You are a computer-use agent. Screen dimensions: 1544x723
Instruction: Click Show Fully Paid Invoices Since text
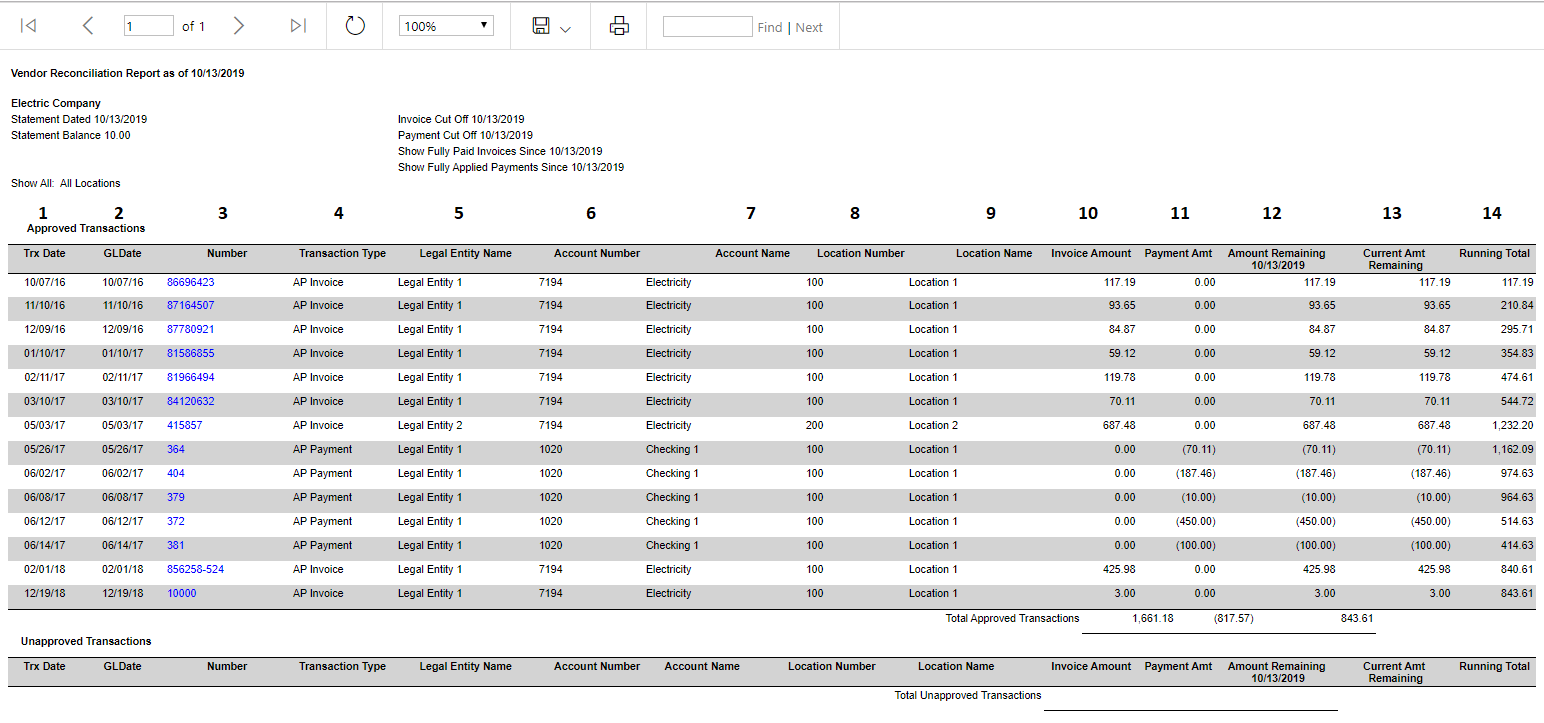point(500,152)
